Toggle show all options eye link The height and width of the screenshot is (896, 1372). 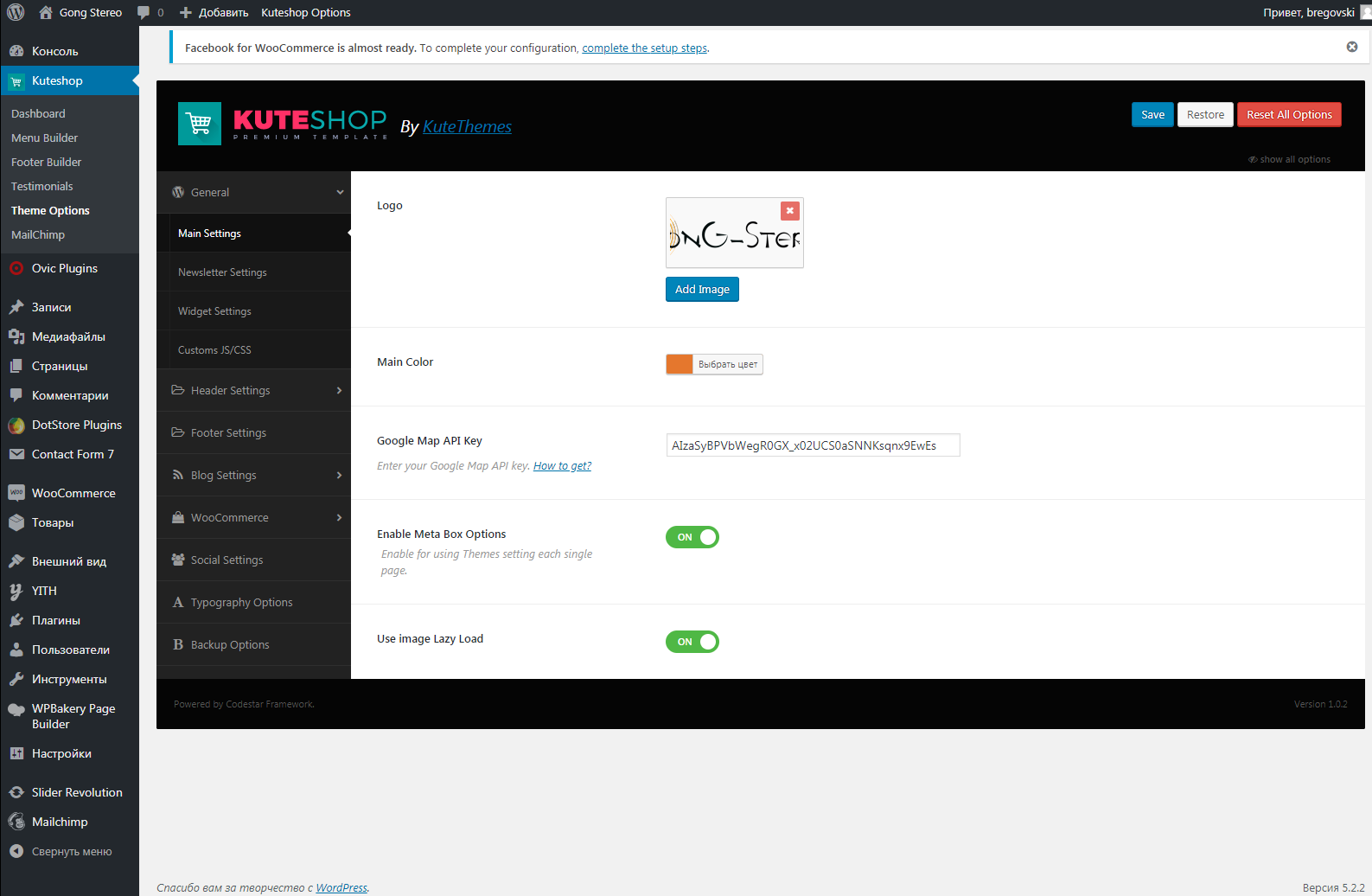(x=1289, y=159)
